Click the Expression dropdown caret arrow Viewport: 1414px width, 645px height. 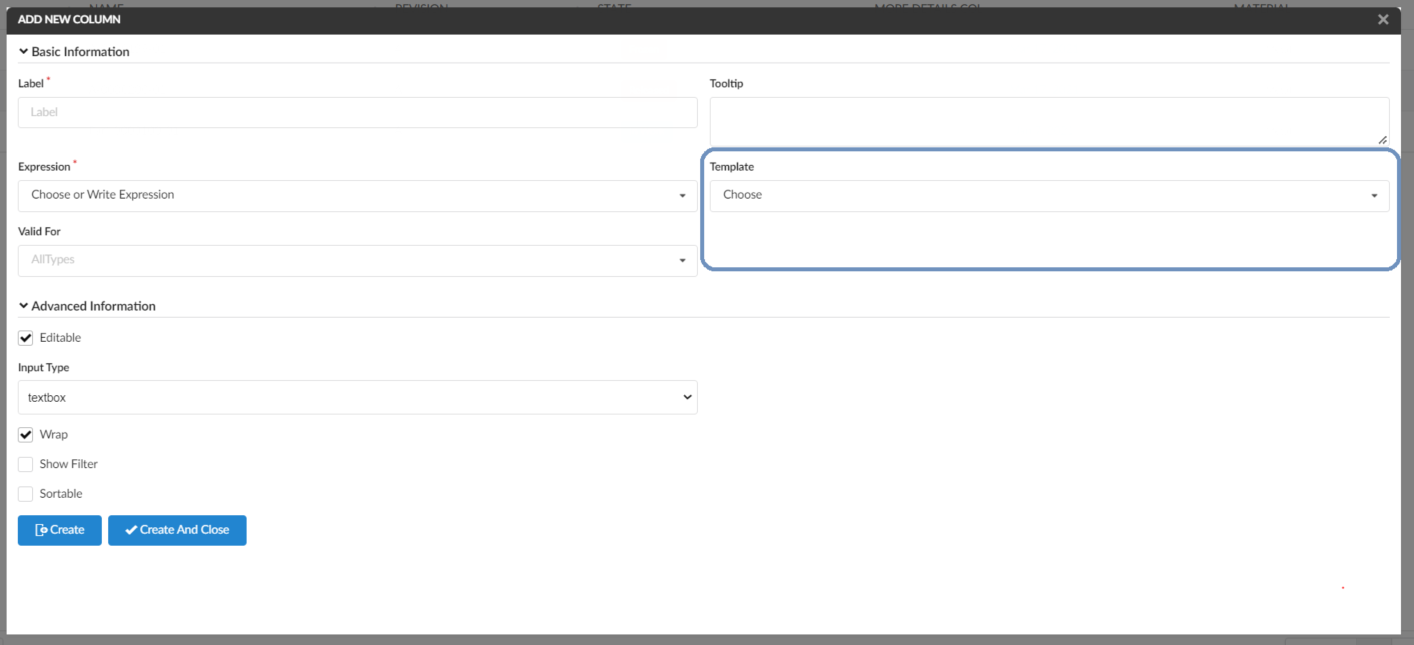pos(682,196)
